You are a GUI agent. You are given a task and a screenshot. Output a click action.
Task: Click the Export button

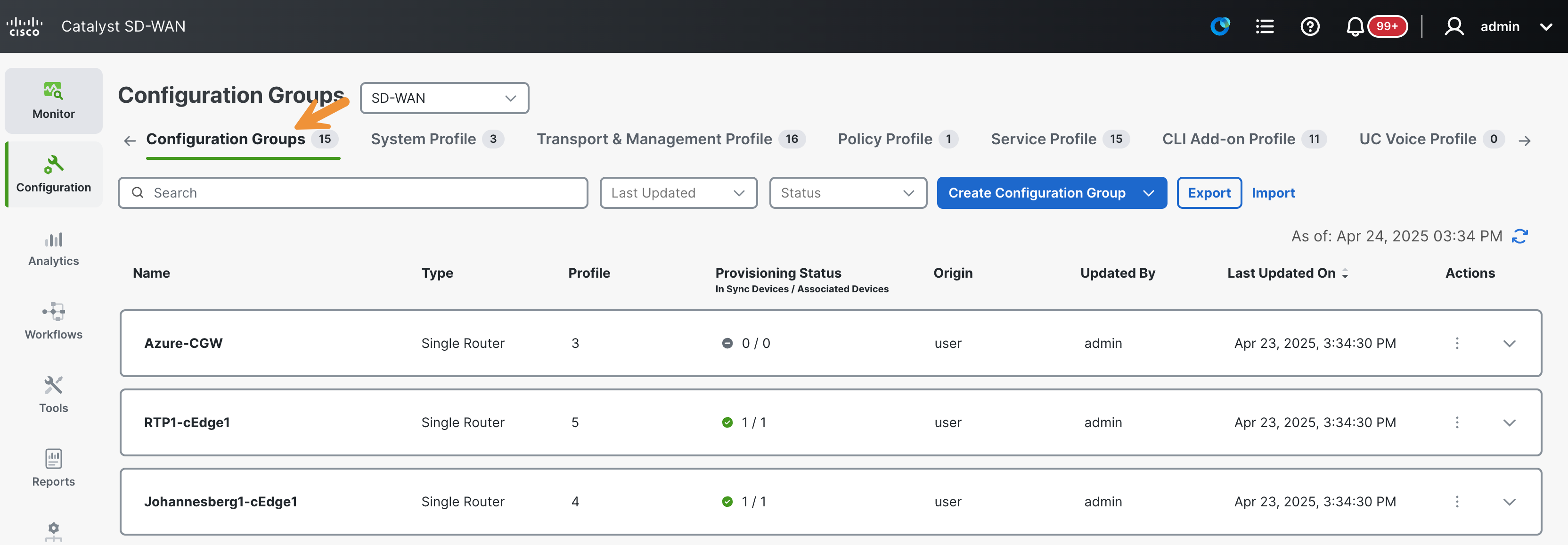(x=1209, y=193)
